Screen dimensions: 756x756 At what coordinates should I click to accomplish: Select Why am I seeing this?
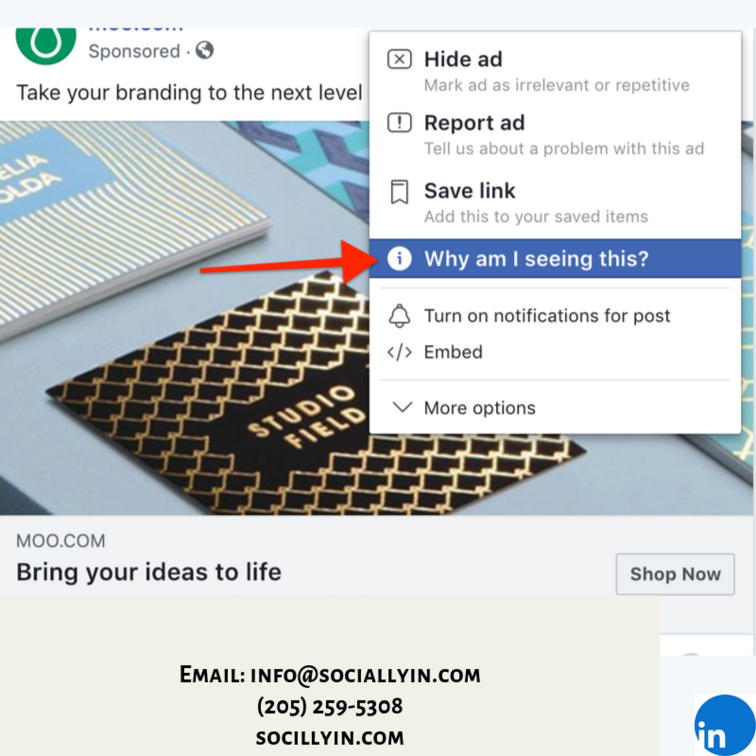555,258
